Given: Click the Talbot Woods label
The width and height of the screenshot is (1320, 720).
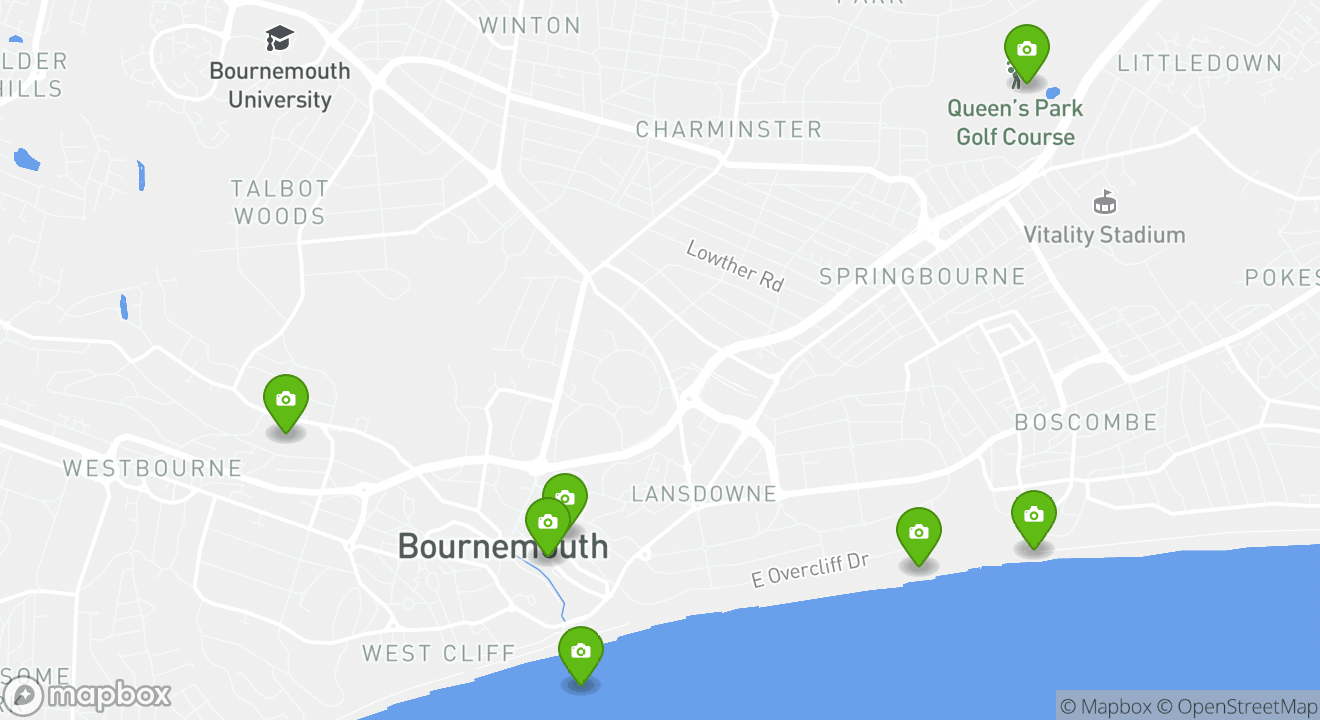Looking at the screenshot, I should point(279,202).
